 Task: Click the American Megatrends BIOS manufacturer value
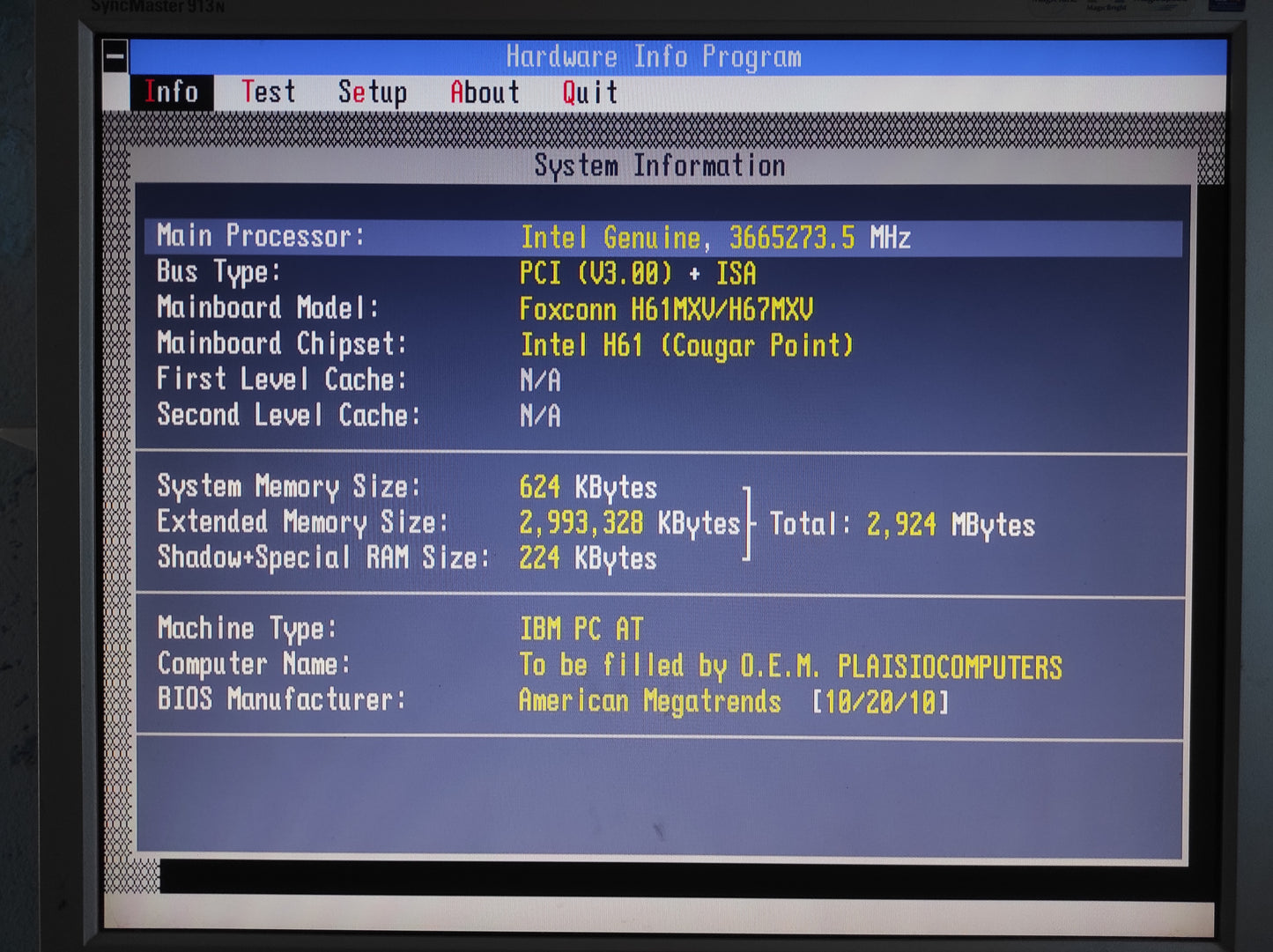click(649, 701)
